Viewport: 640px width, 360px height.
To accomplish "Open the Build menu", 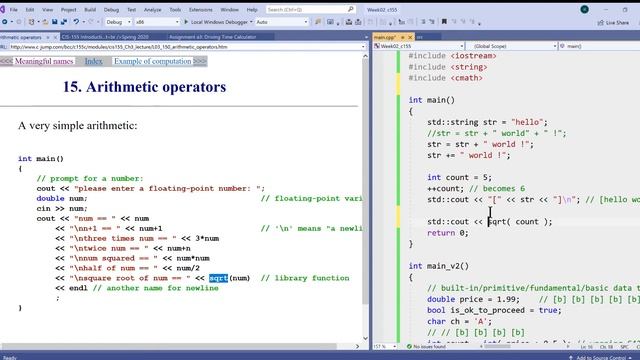I will point(90,9).
